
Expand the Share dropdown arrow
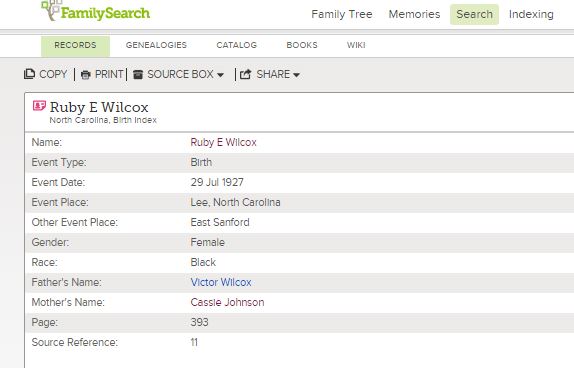coord(297,75)
